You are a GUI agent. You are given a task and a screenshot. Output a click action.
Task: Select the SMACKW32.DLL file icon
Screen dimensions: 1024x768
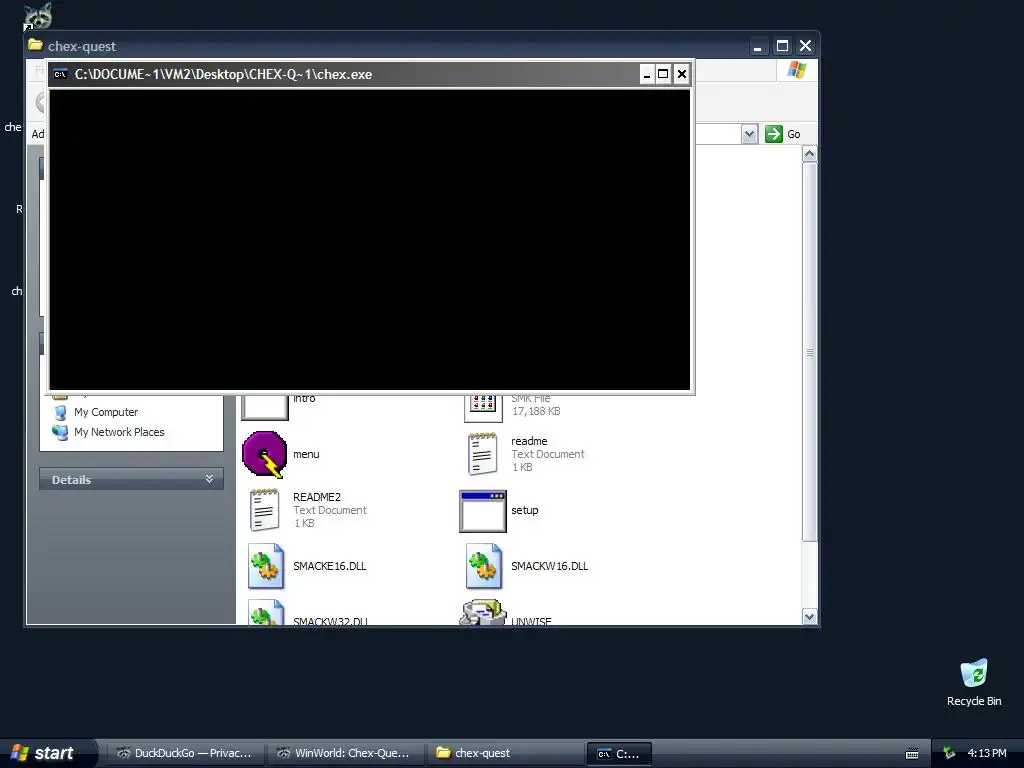point(266,613)
